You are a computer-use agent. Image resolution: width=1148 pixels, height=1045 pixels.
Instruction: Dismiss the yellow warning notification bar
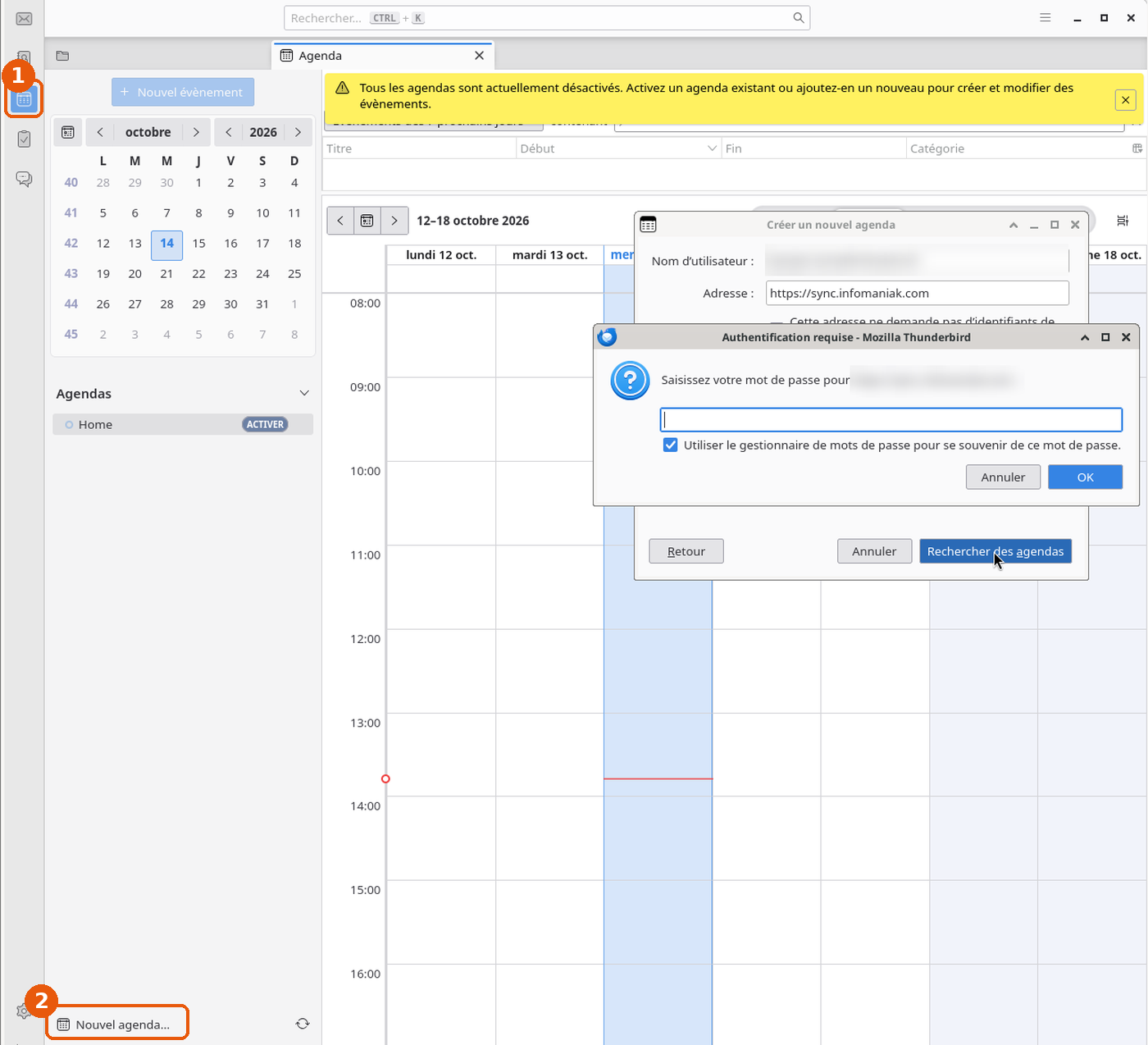(1125, 100)
